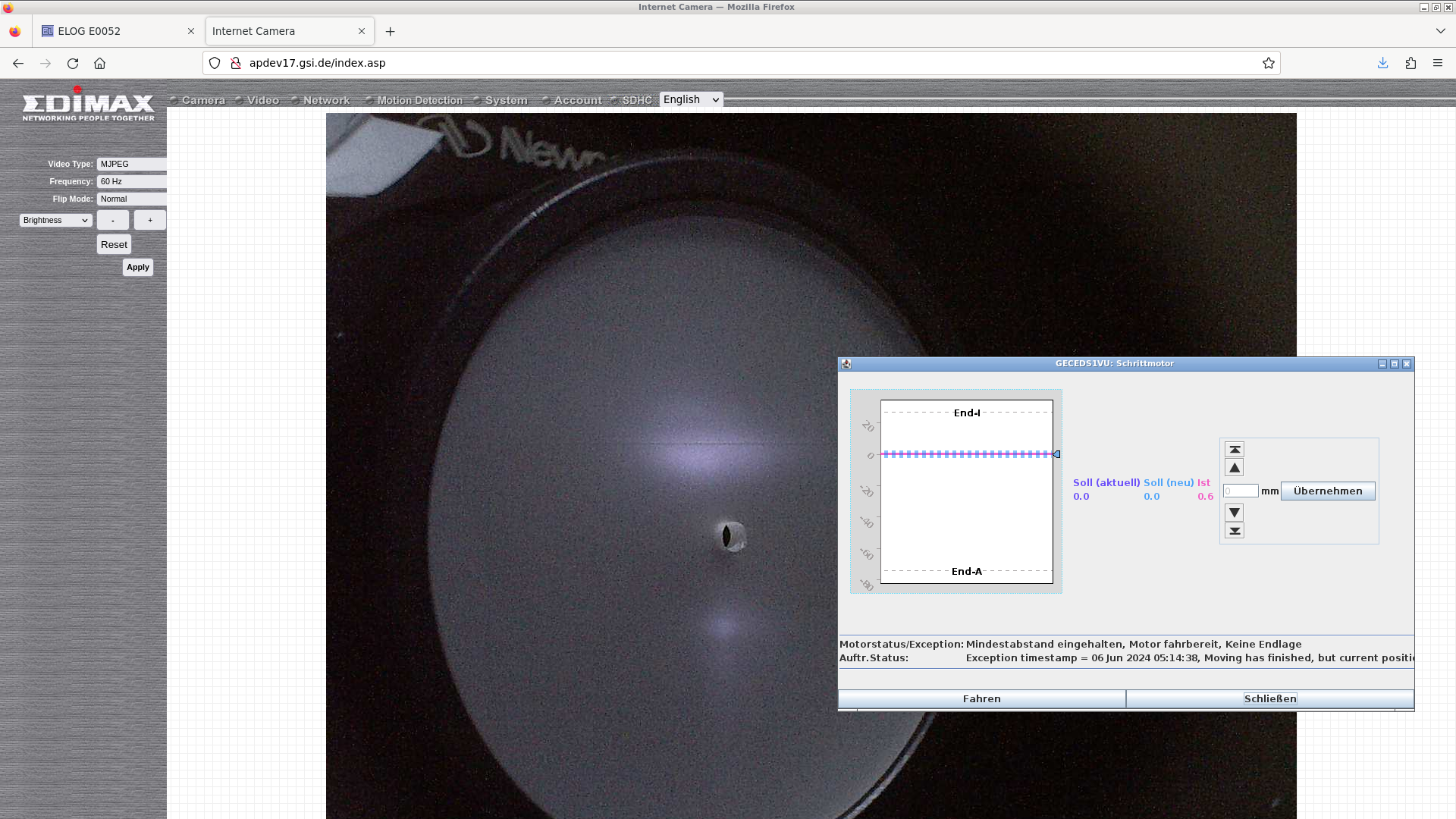Go back to the previous page
This screenshot has height=819, width=1456.
(18, 63)
